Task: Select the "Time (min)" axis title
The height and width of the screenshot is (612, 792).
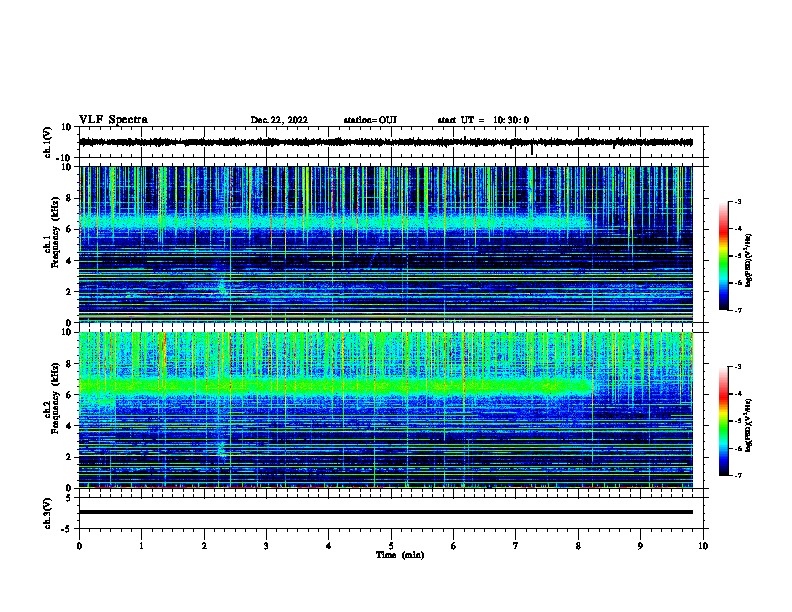Action: click(400, 555)
